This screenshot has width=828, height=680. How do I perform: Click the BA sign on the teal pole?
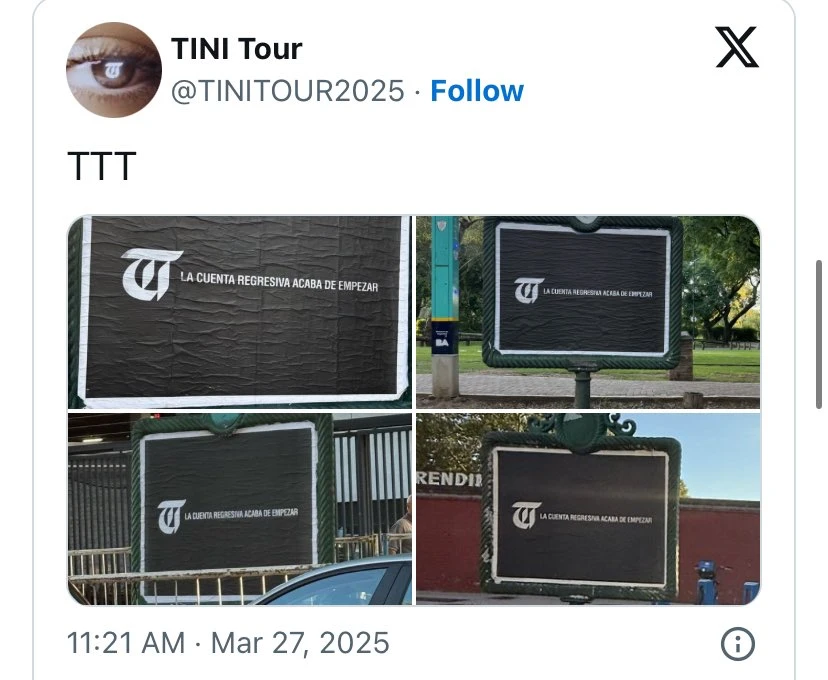coord(442,338)
